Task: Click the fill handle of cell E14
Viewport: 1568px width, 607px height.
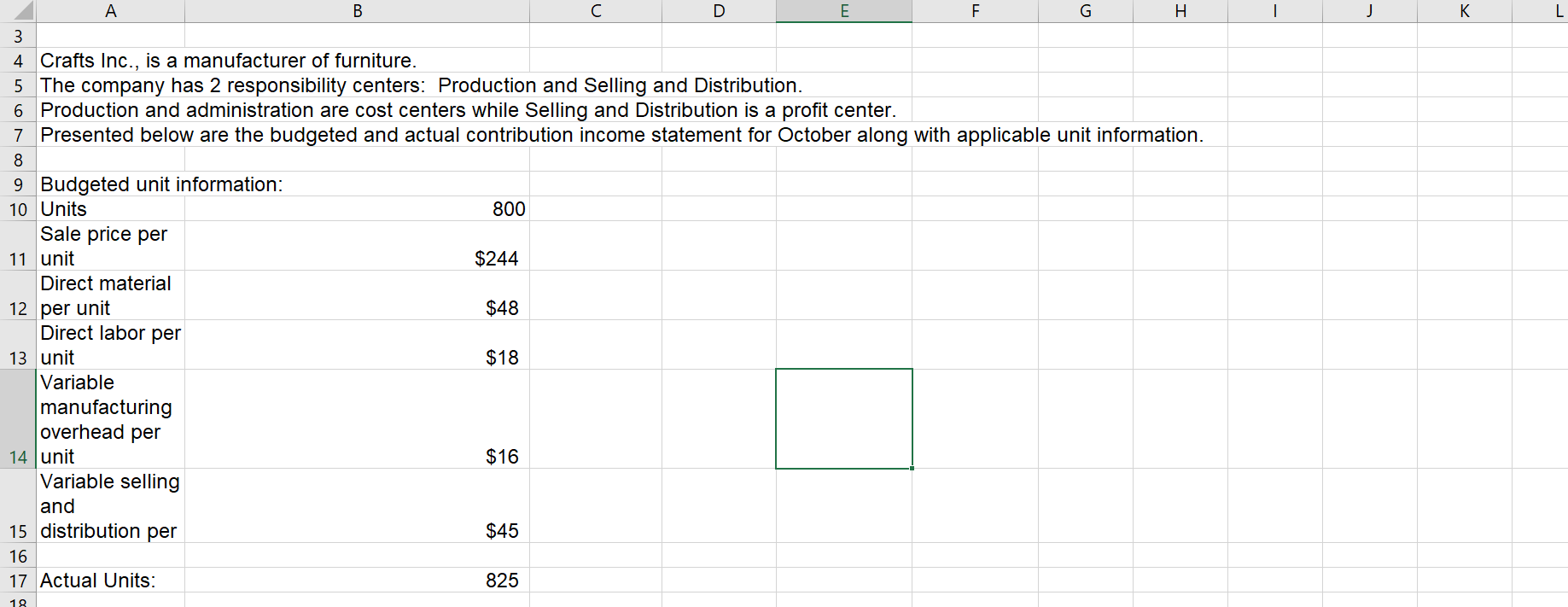Action: pos(912,468)
